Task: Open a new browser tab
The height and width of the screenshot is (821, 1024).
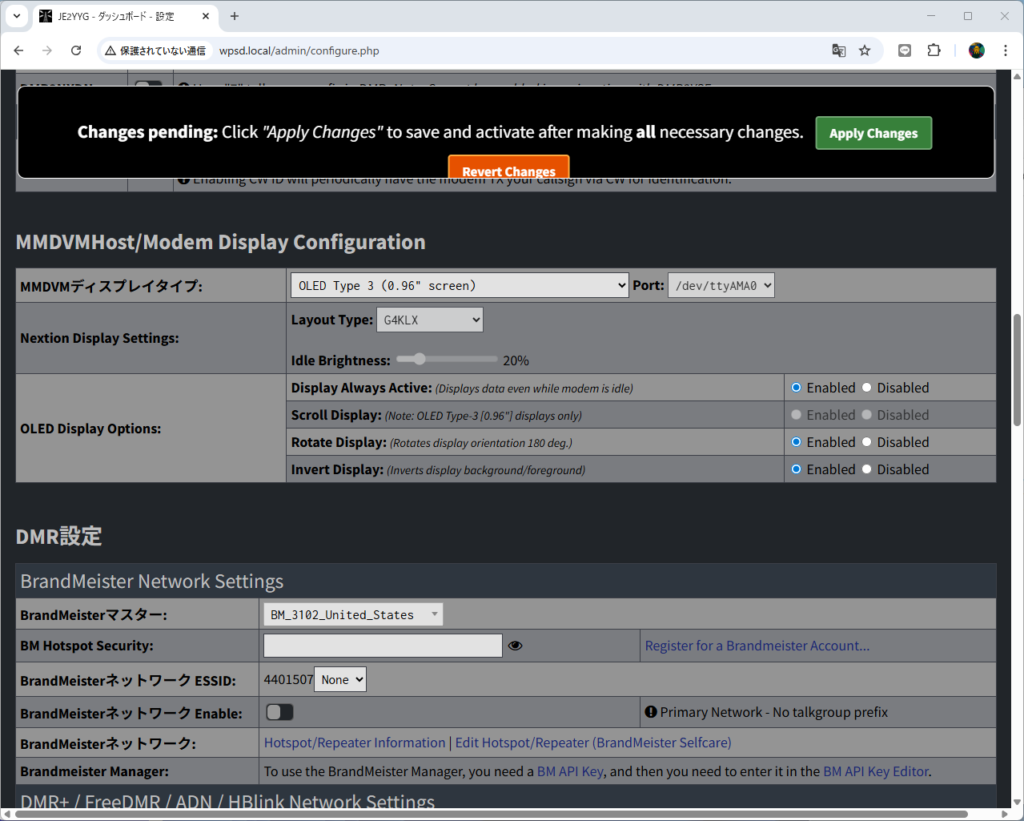Action: click(235, 16)
